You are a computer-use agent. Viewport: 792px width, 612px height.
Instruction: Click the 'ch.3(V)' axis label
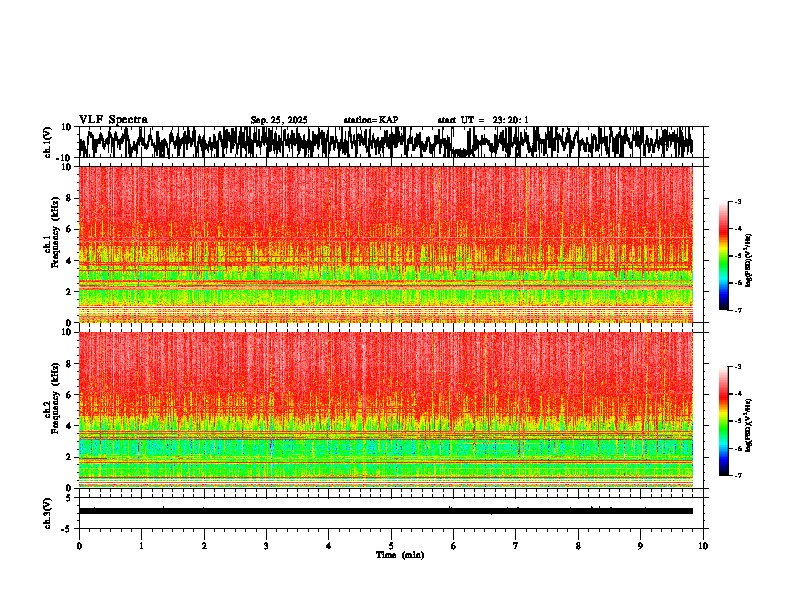pos(48,513)
